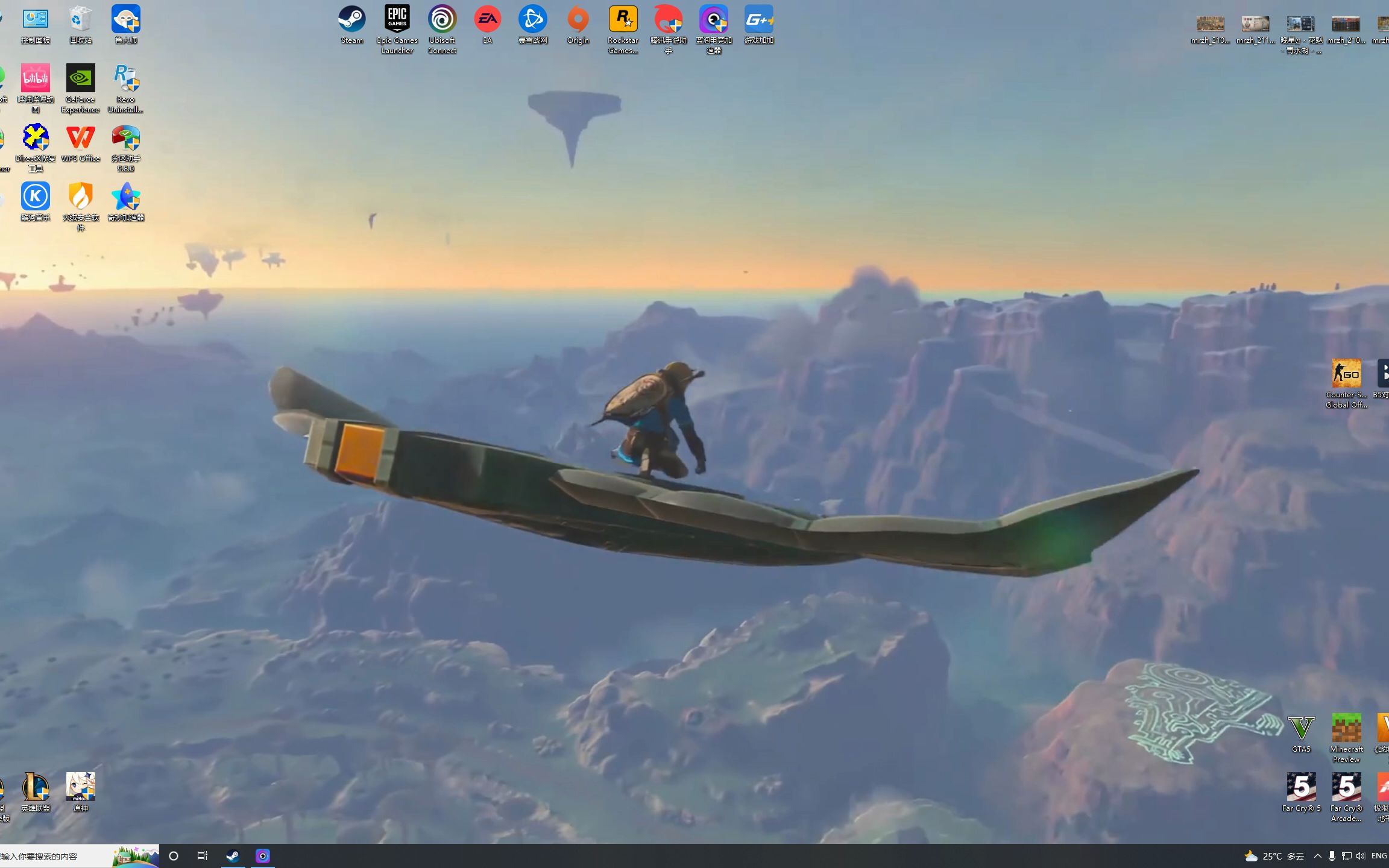
Task: Select the Far Cry 5 icon
Action: [x=1301, y=788]
